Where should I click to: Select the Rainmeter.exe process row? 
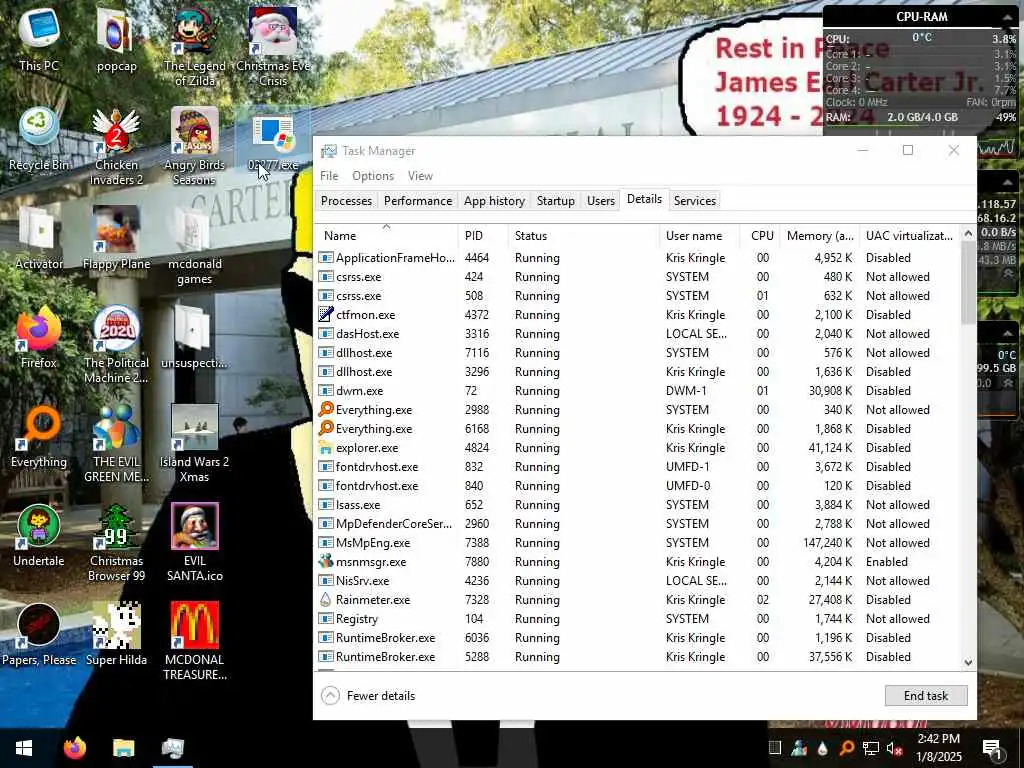[639, 600]
